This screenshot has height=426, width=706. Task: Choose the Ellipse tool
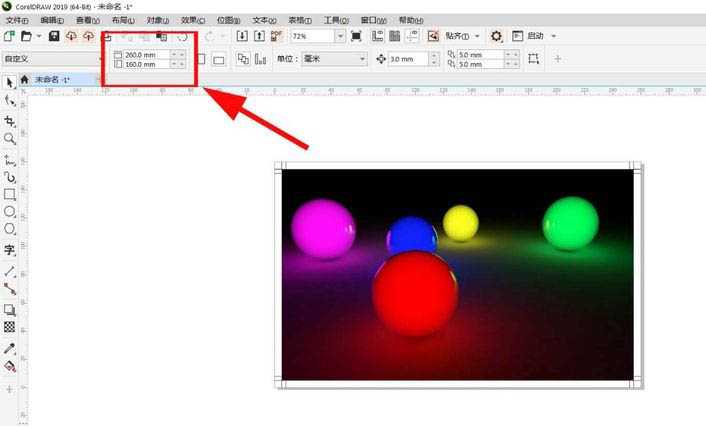click(x=9, y=212)
